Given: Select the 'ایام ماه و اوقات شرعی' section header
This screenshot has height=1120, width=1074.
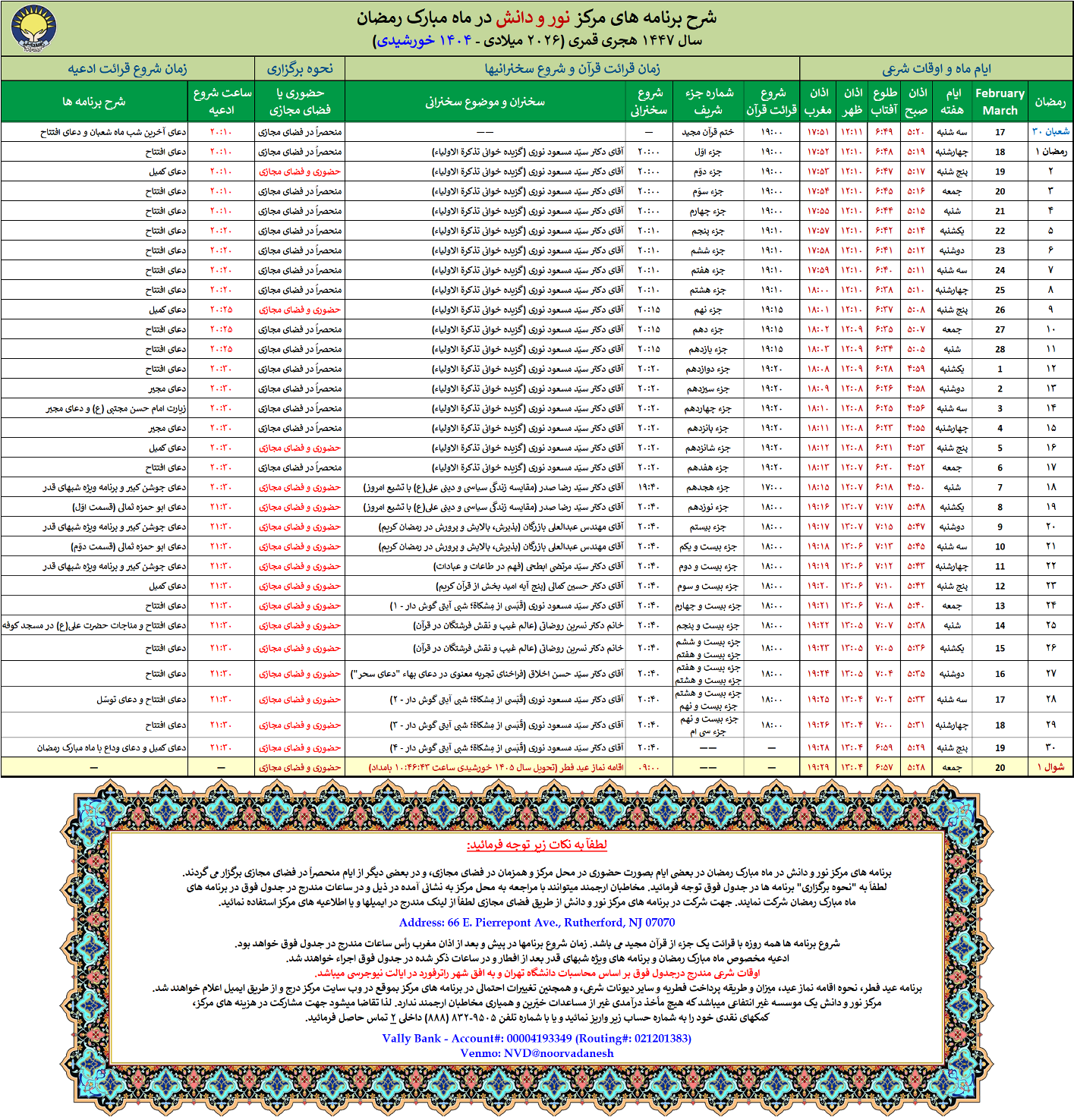Looking at the screenshot, I should (x=936, y=69).
